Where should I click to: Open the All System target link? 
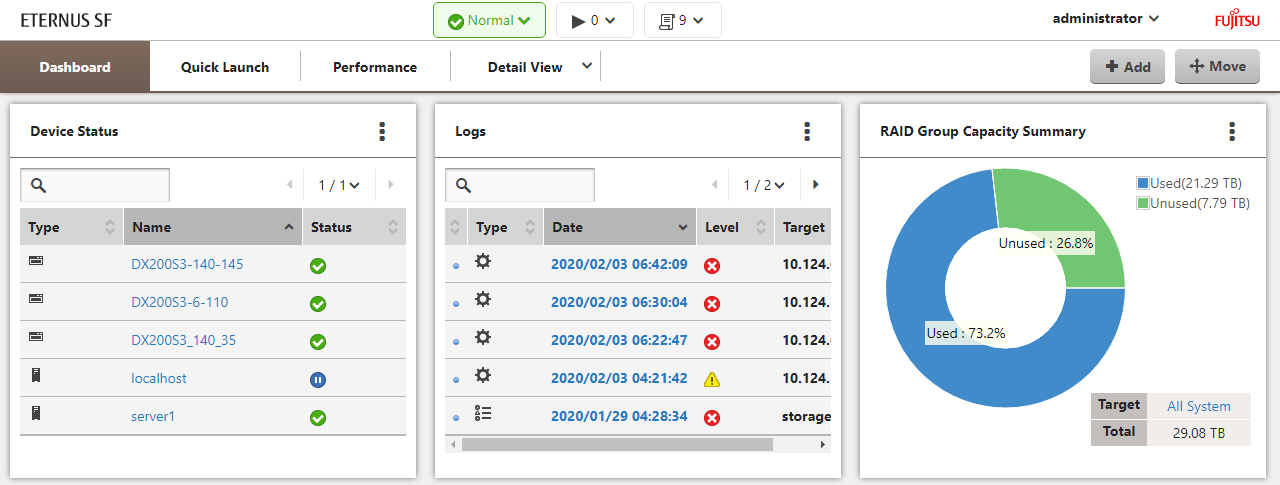click(x=1199, y=406)
